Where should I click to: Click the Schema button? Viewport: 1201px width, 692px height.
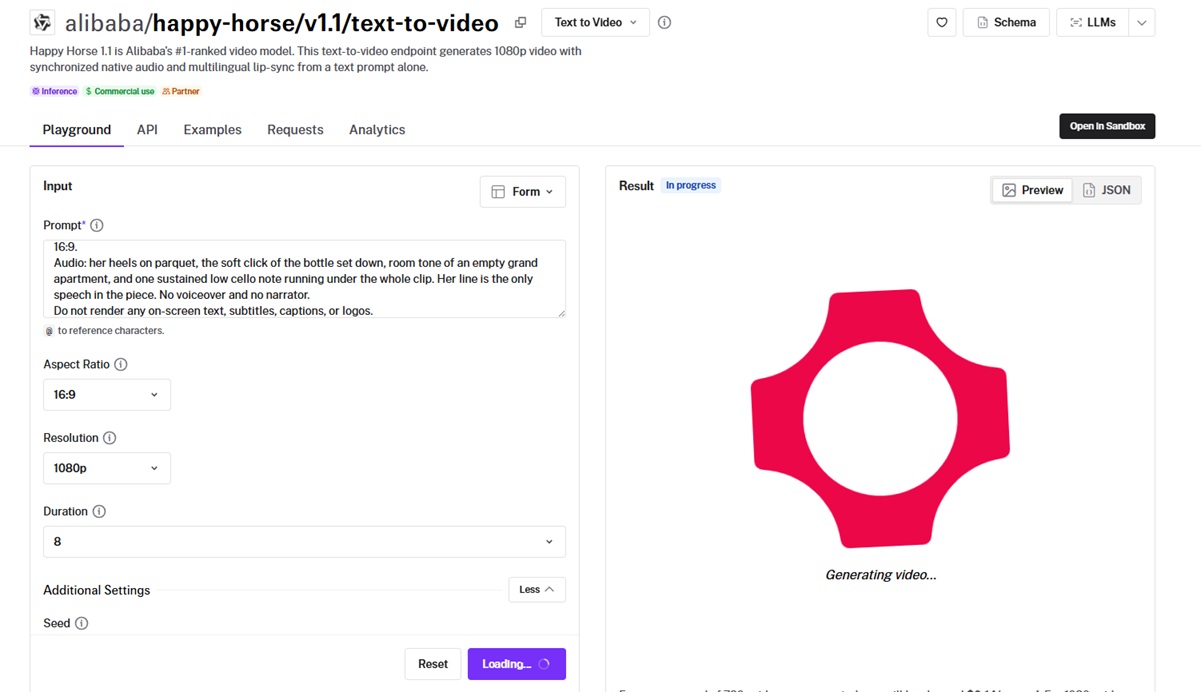1006,22
